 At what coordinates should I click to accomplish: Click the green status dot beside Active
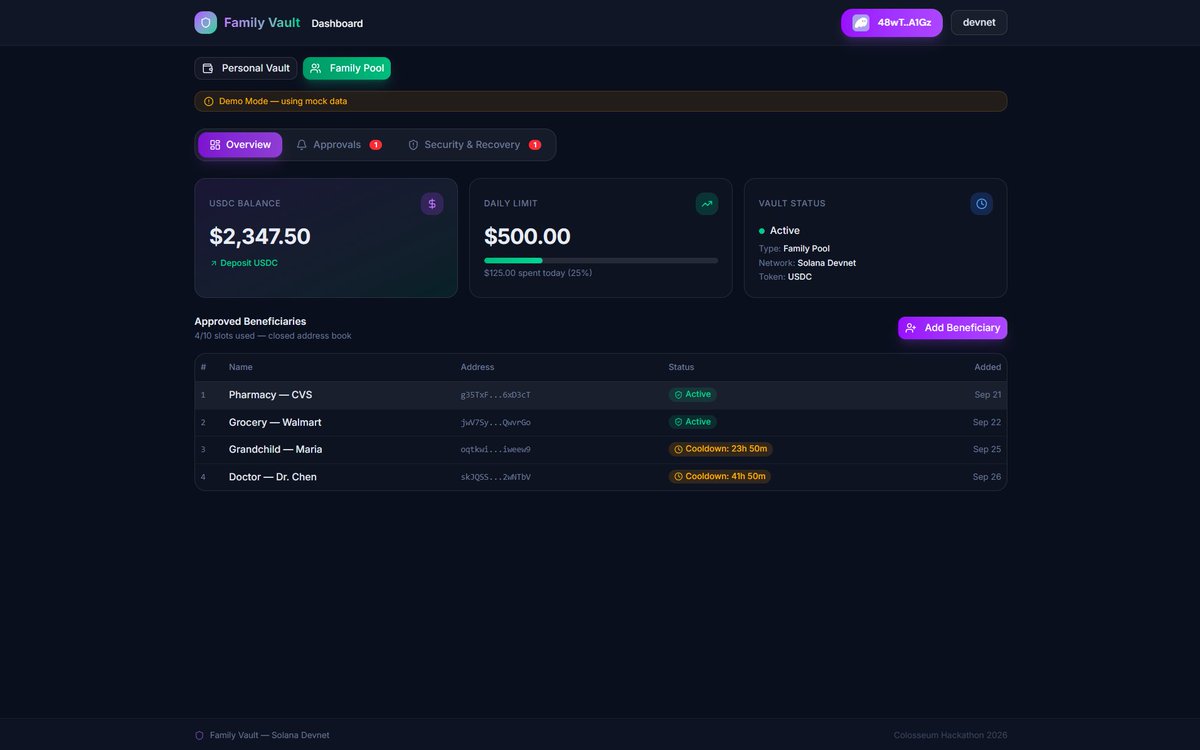click(762, 231)
